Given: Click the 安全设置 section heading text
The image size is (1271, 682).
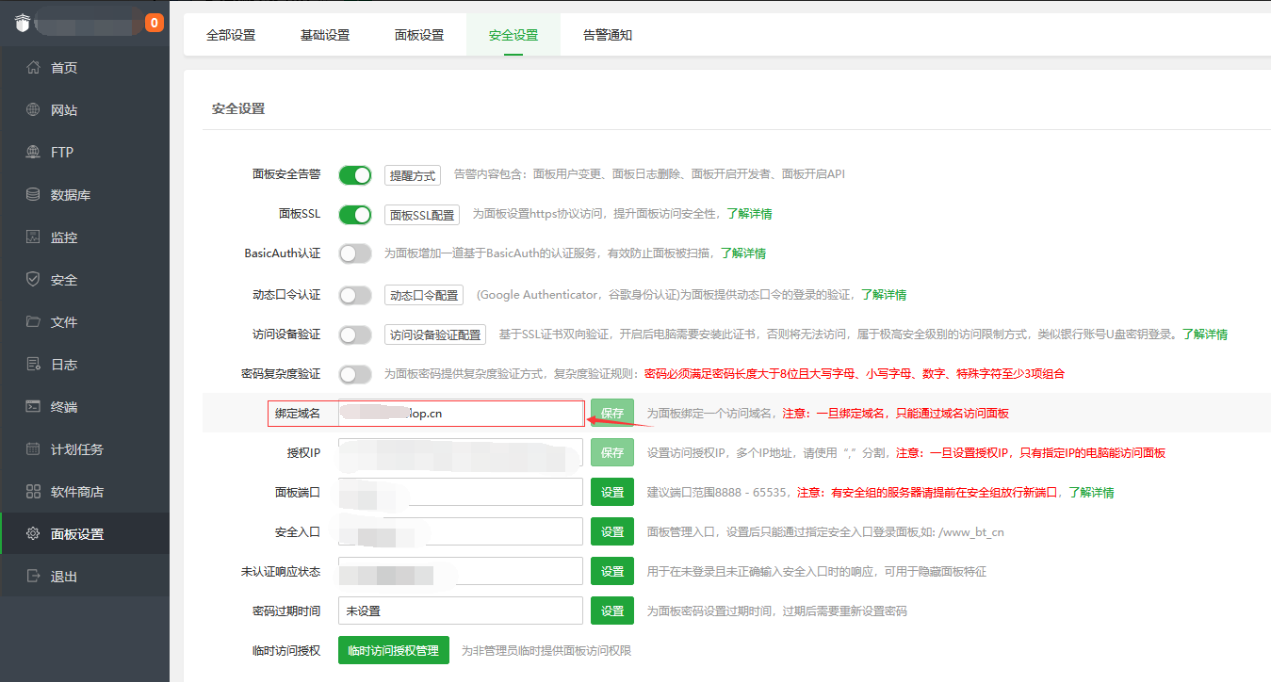Looking at the screenshot, I should (x=238, y=108).
